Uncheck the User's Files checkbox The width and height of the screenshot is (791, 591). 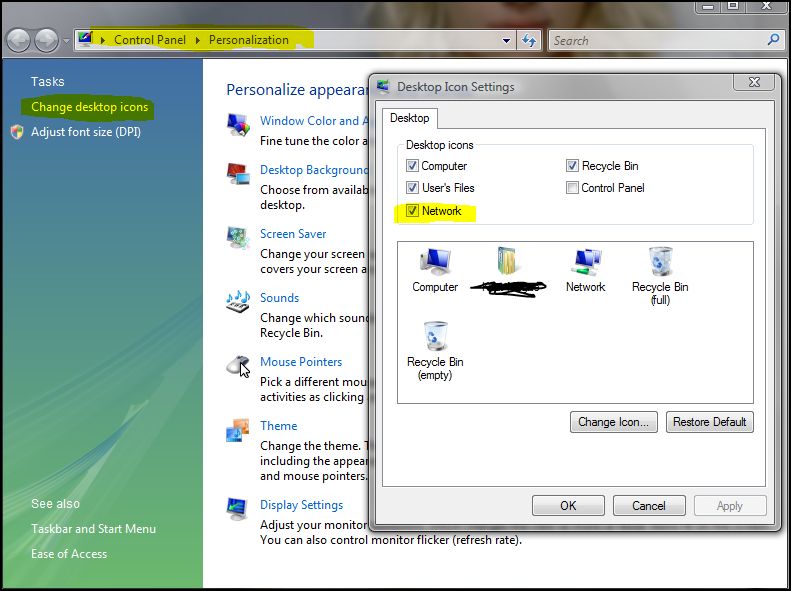point(412,188)
